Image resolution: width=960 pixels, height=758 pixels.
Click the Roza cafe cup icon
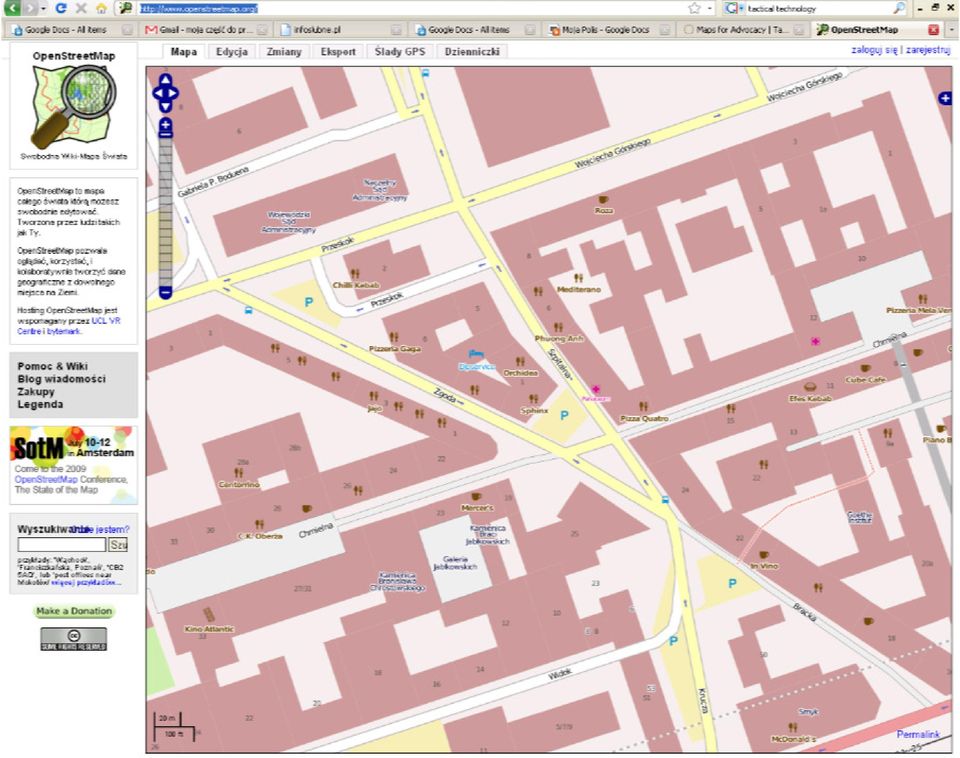[x=603, y=200]
